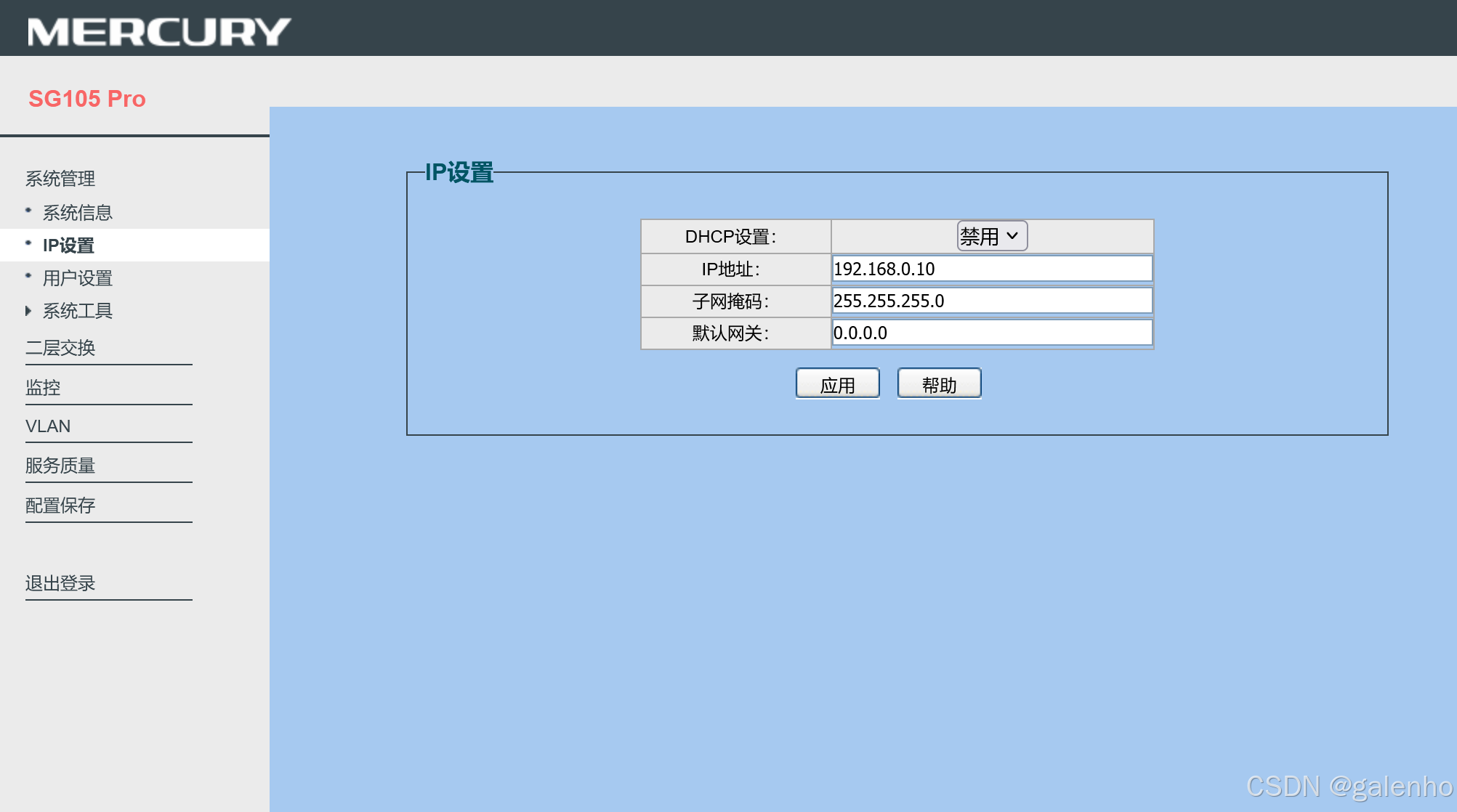Click the MERCURY logo
1457x812 pixels.
[x=158, y=31]
